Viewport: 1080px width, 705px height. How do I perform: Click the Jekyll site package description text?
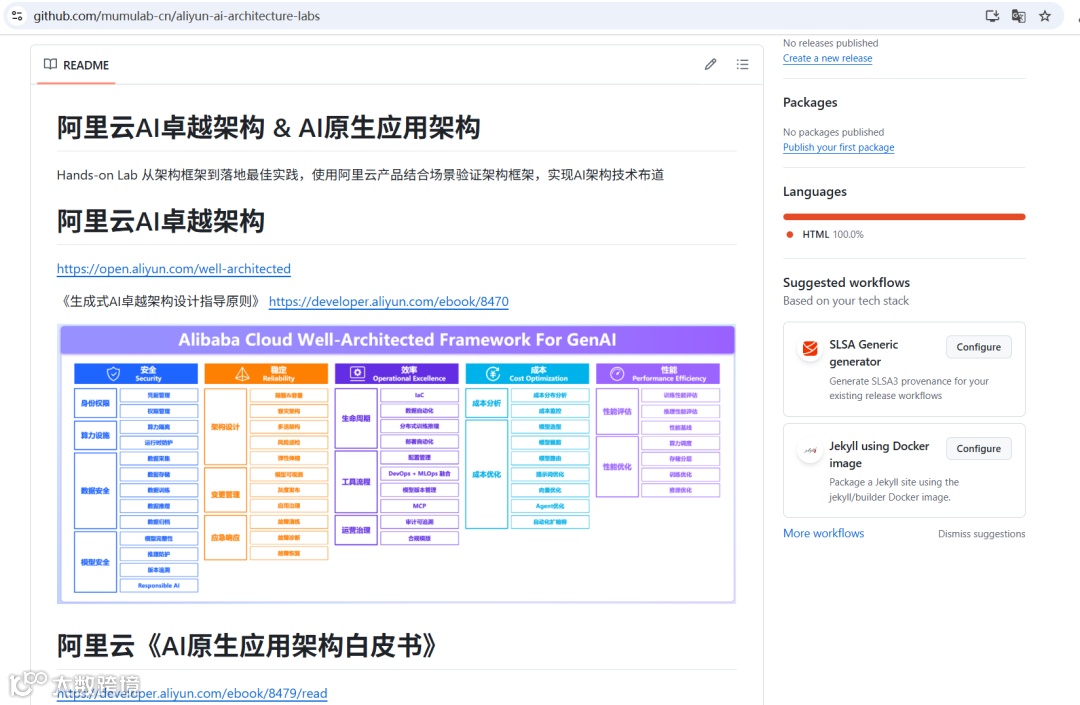pos(894,490)
